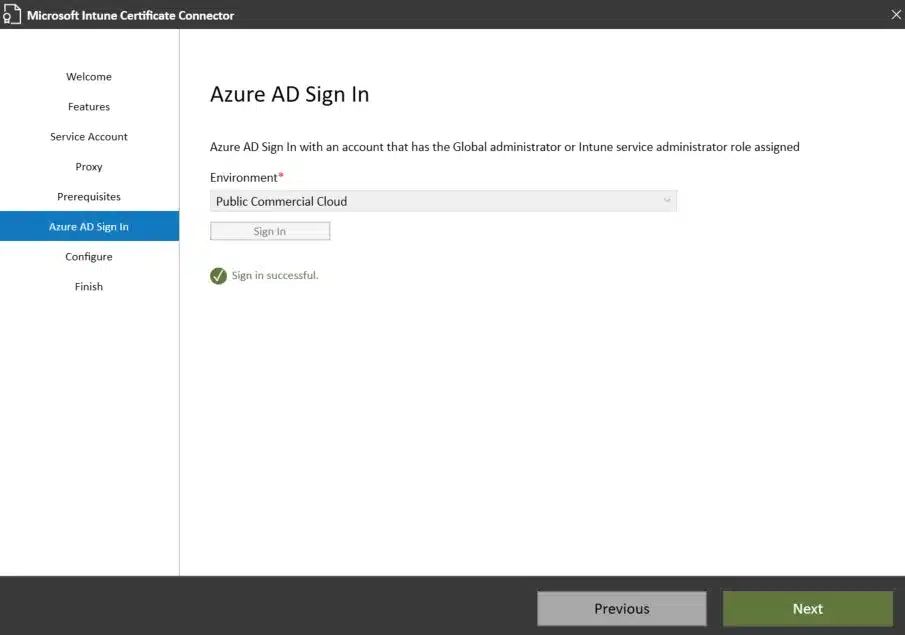Viewport: 905px width, 635px height.
Task: Click the certificate connector icon in title bar
Action: tap(12, 15)
